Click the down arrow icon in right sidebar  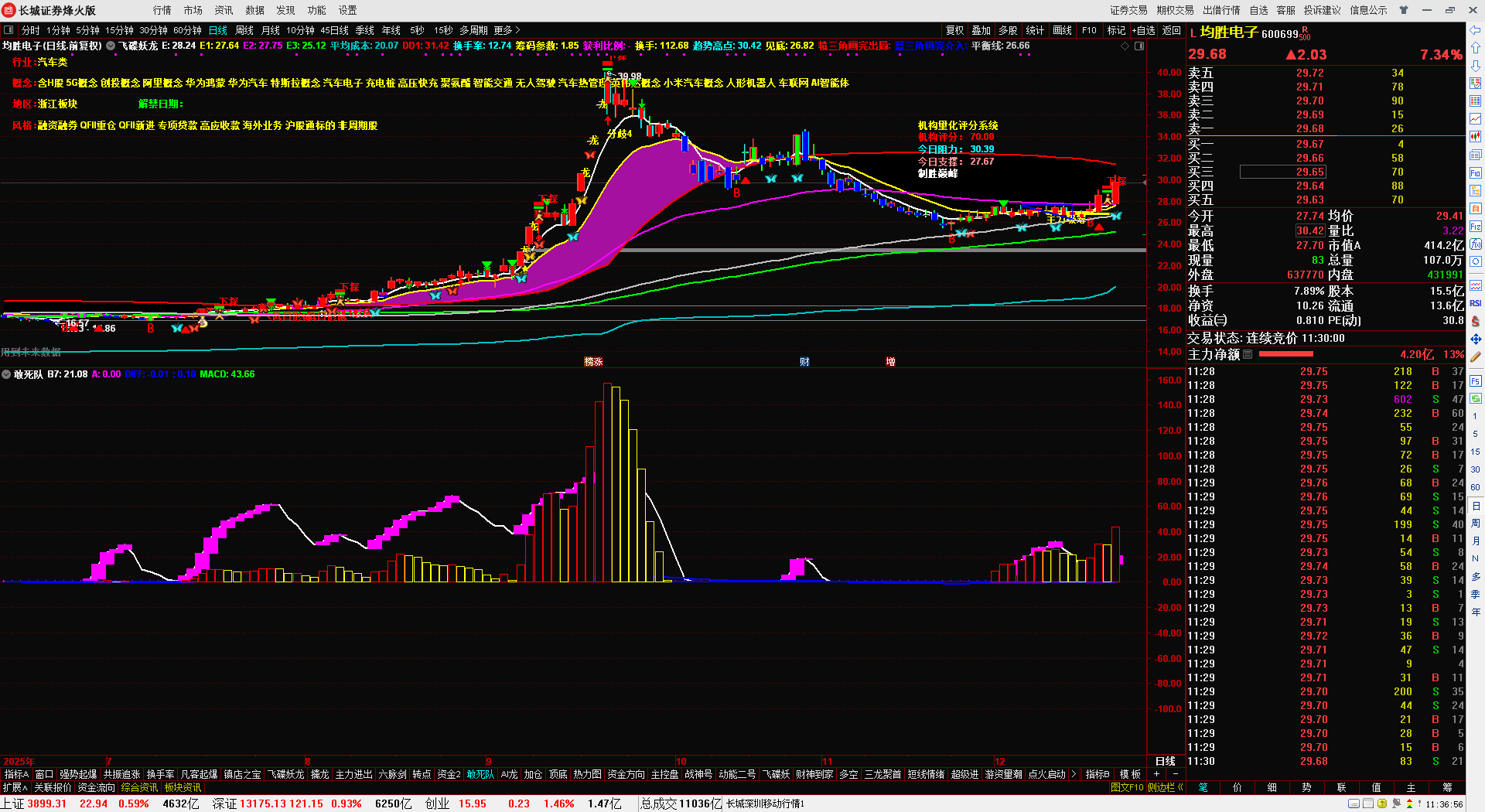[1476, 66]
